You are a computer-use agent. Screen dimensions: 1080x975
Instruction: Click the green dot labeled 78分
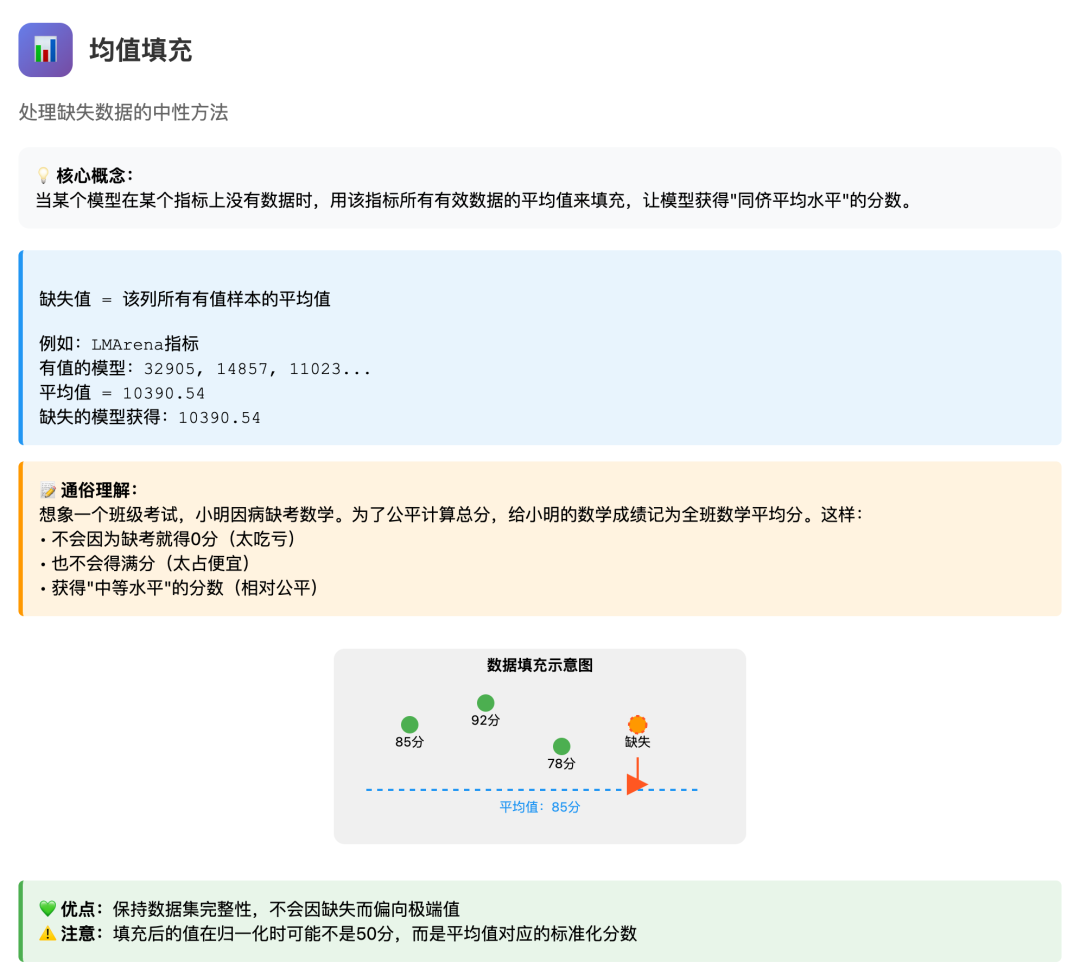pyautogui.click(x=561, y=746)
